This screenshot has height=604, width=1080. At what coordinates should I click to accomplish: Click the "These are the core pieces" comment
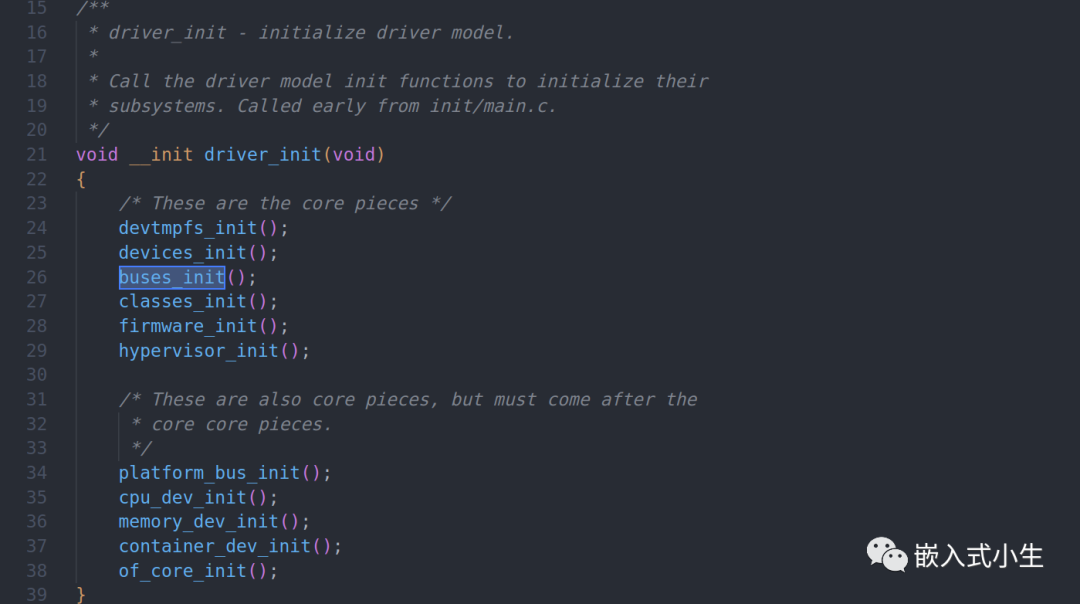click(x=285, y=204)
